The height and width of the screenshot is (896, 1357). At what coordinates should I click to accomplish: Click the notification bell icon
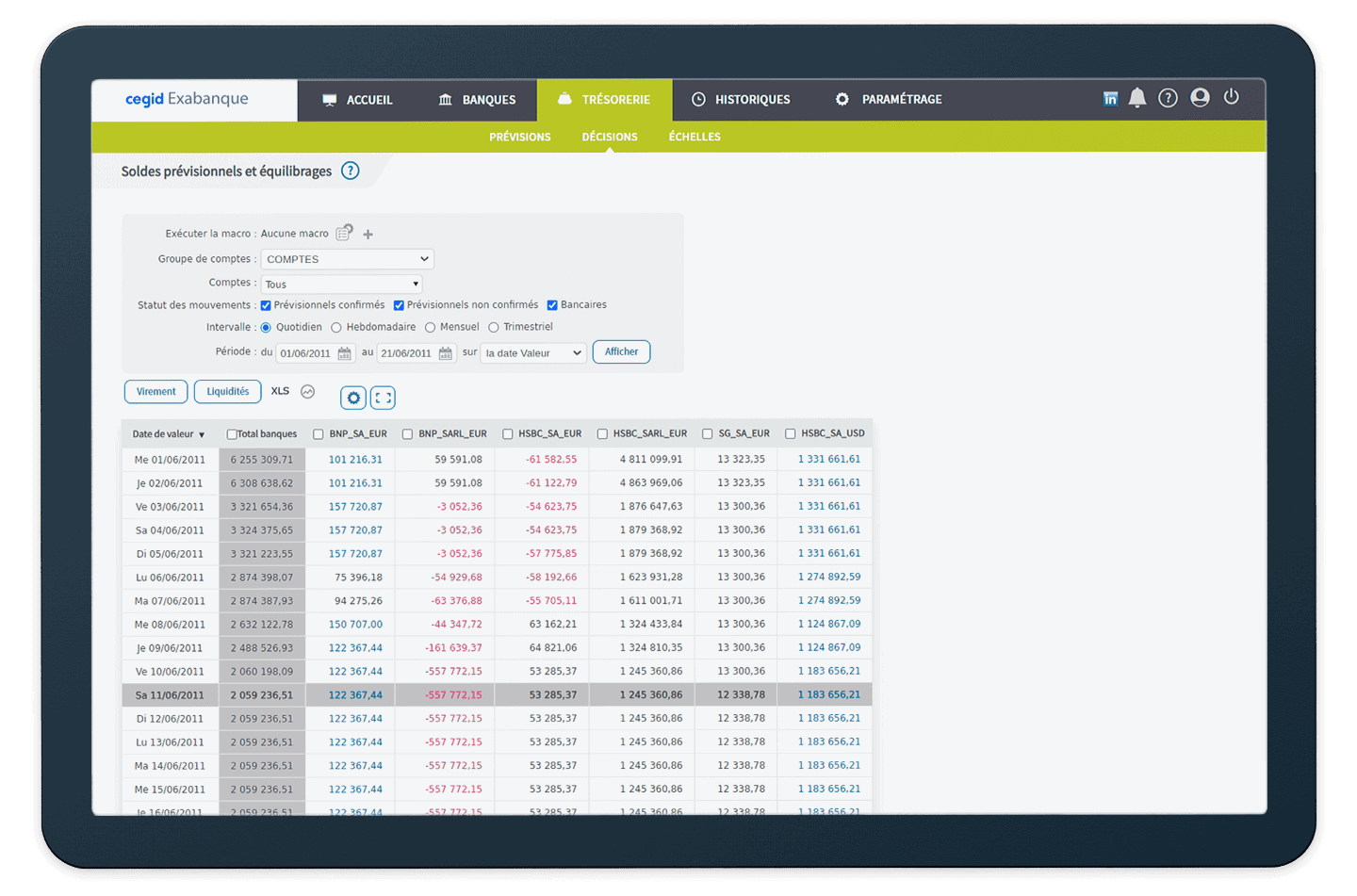click(x=1137, y=98)
